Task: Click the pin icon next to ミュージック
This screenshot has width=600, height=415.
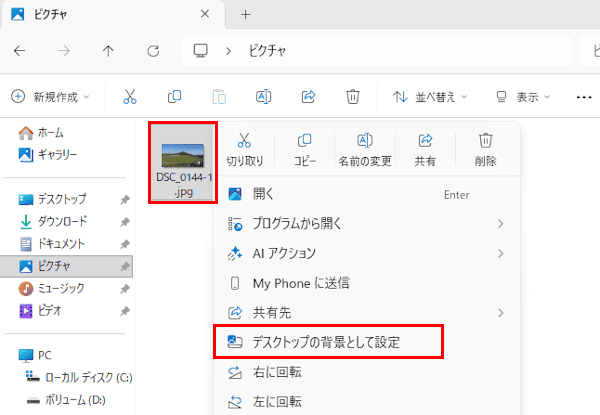Action: (x=125, y=289)
